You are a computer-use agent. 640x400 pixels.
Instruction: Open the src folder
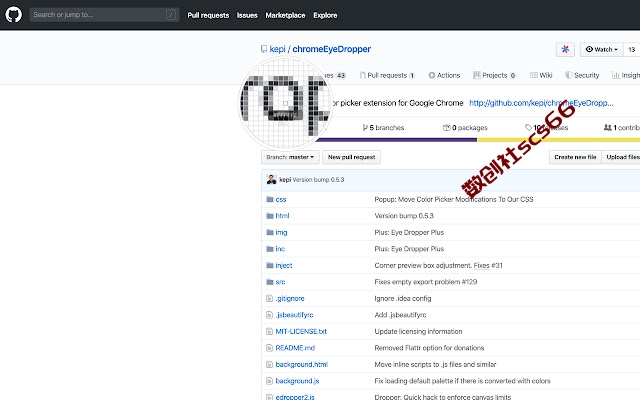(x=280, y=282)
